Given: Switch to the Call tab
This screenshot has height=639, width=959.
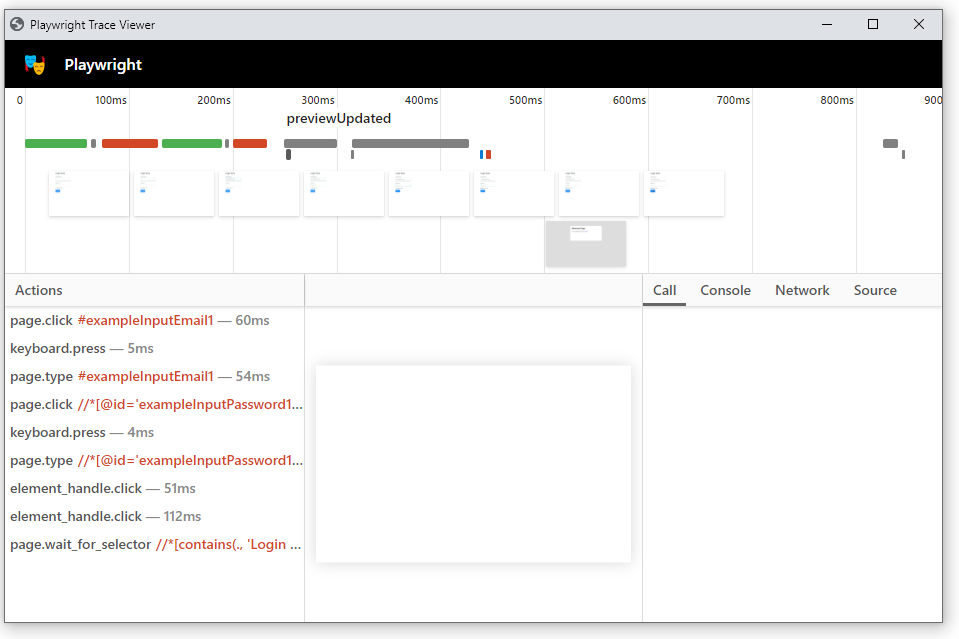Looking at the screenshot, I should coord(664,290).
